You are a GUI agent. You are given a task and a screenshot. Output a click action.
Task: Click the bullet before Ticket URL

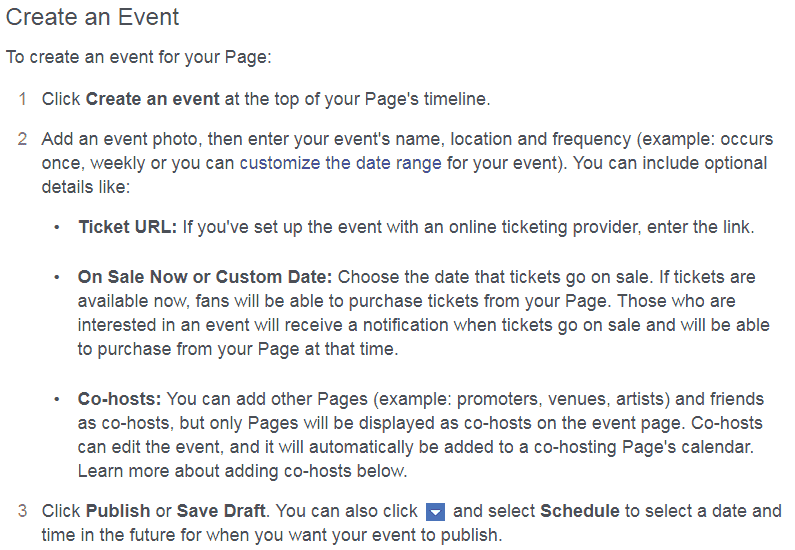(57, 228)
